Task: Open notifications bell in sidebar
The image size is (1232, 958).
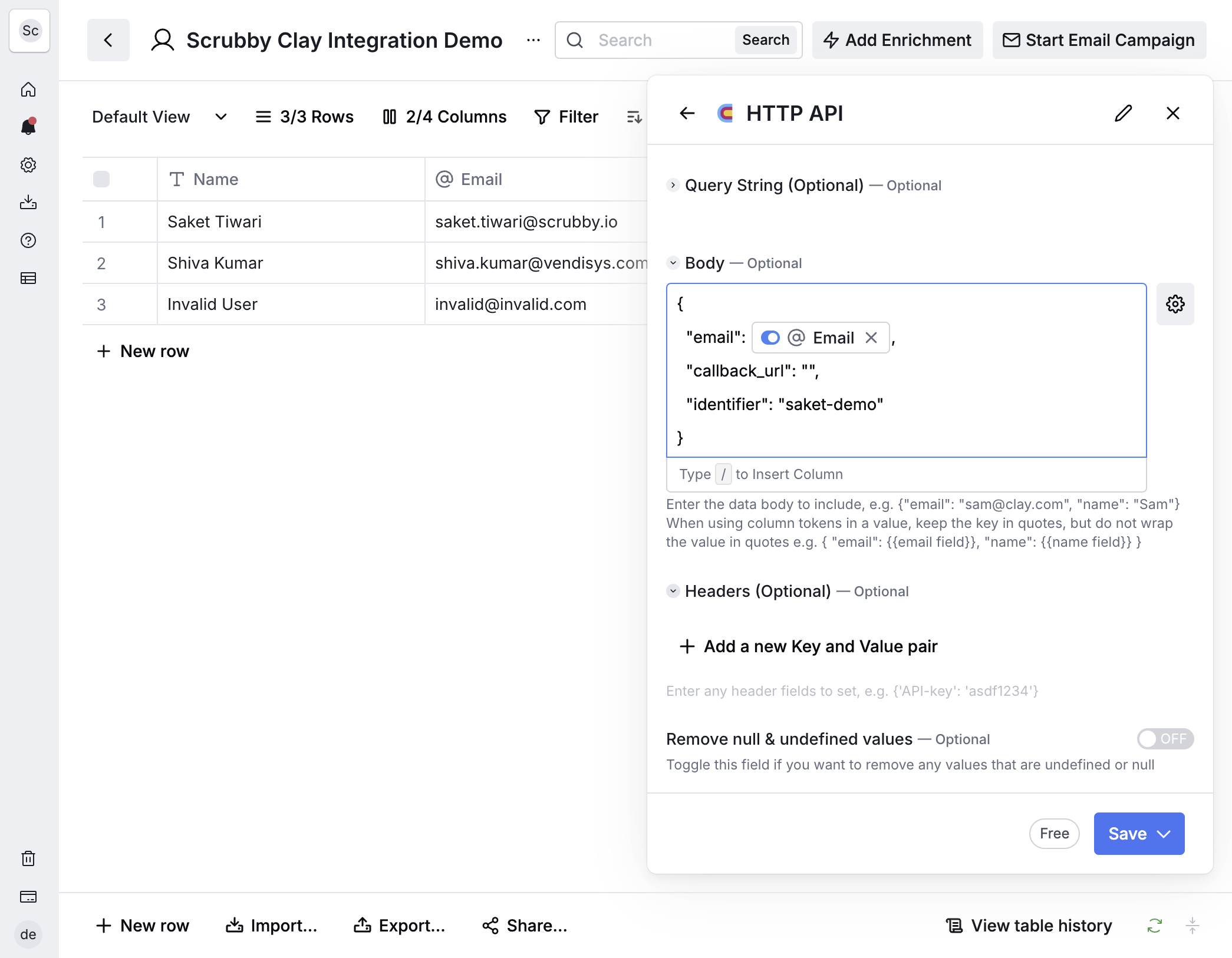Action: coord(28,126)
